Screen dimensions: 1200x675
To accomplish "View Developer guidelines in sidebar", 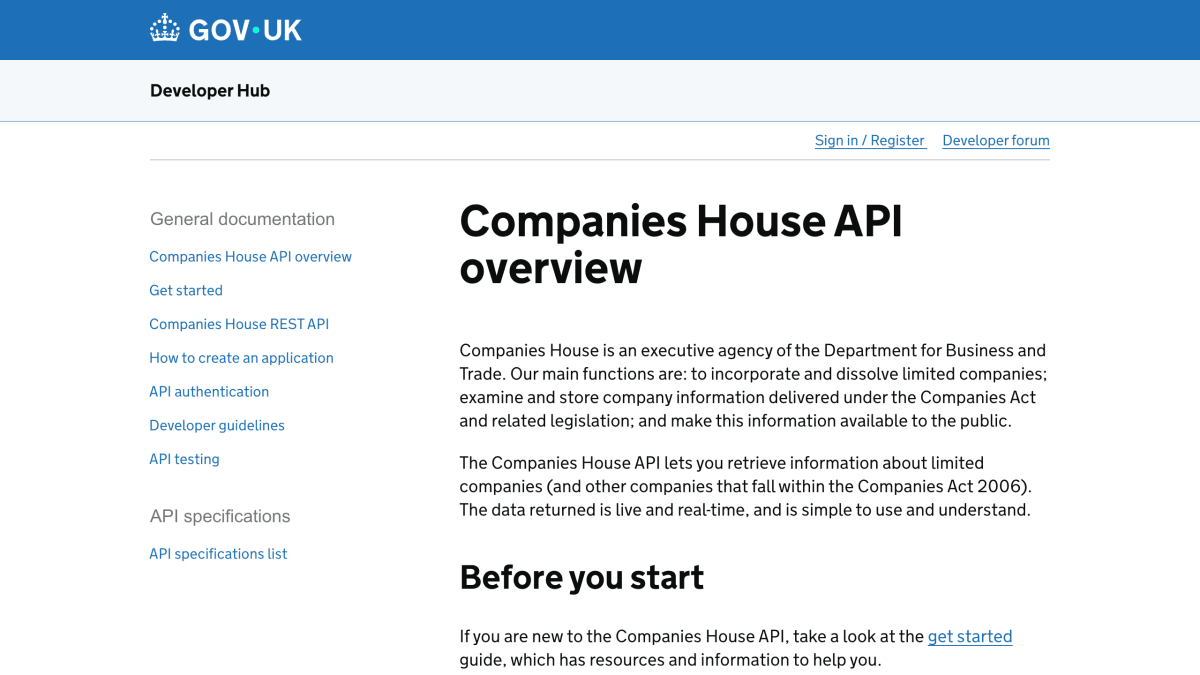I will click(217, 425).
